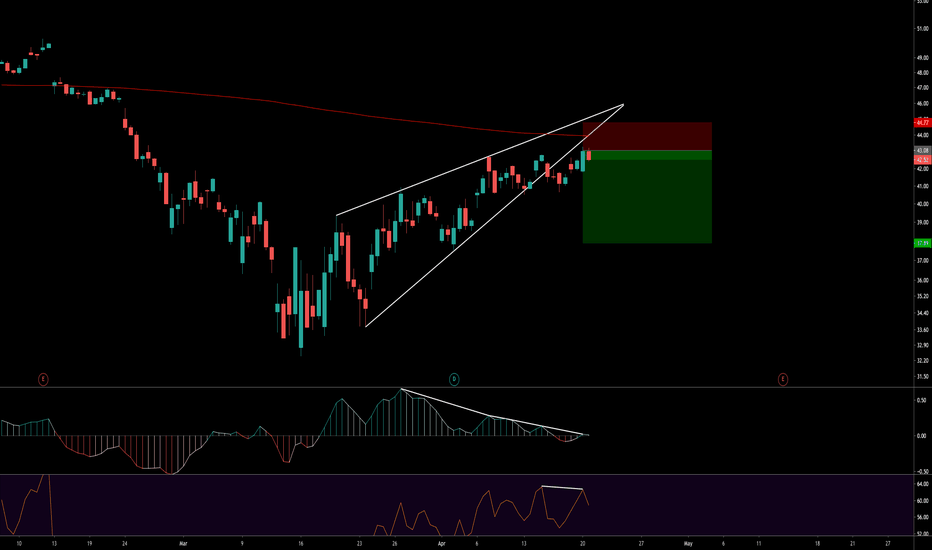Screen dimensions: 932x550
Task: Open the earnings E marker near the 10 date
Action: tap(43, 379)
